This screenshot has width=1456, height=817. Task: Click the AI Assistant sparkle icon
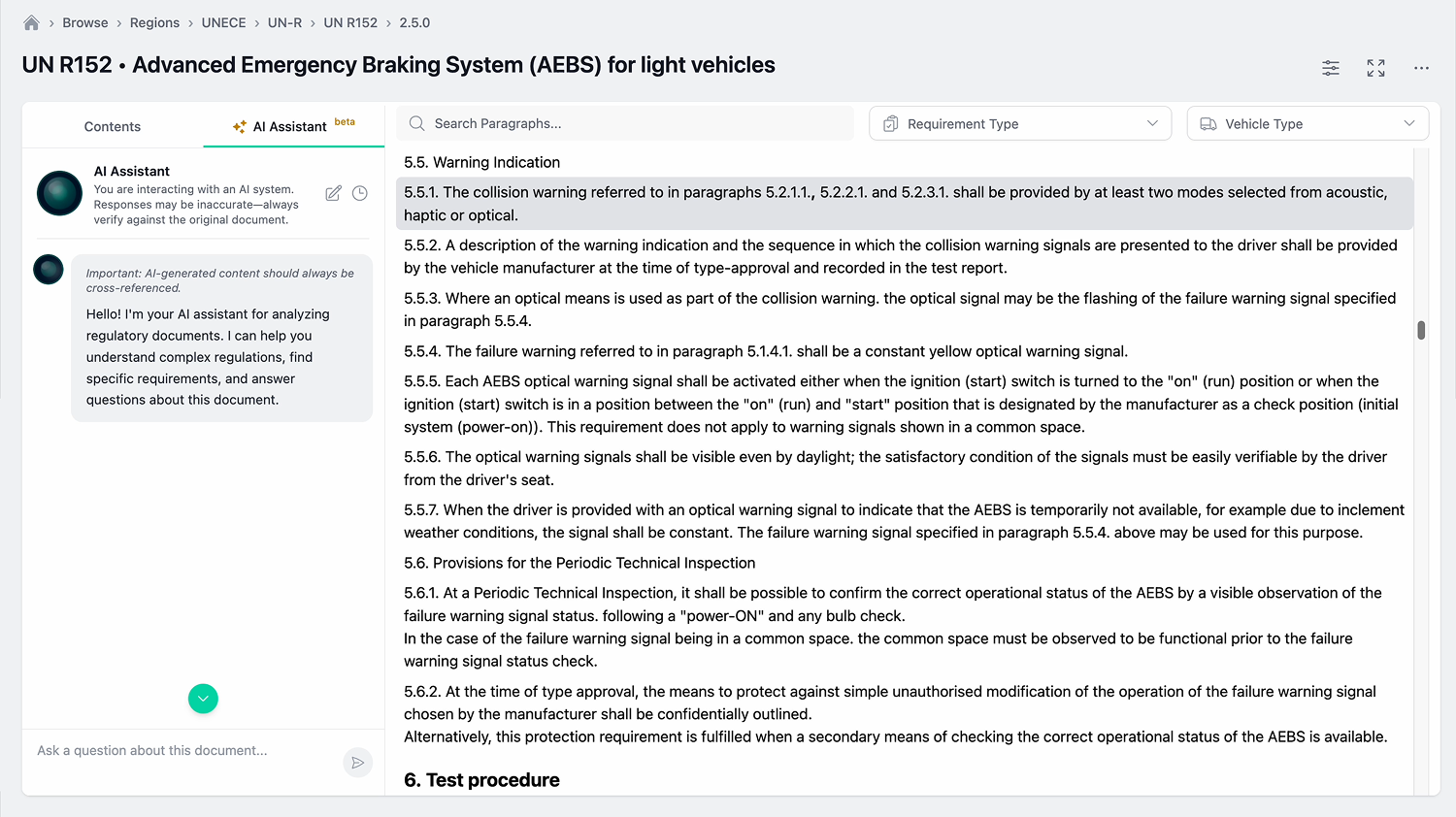click(237, 126)
